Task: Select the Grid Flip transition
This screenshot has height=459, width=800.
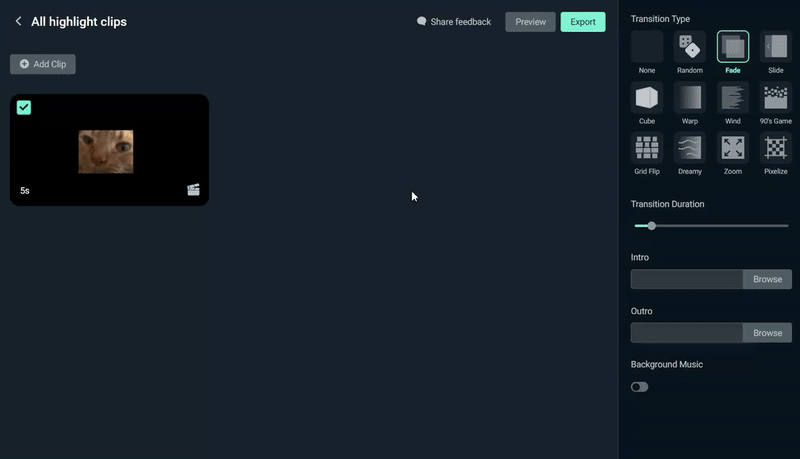Action: (x=646, y=148)
